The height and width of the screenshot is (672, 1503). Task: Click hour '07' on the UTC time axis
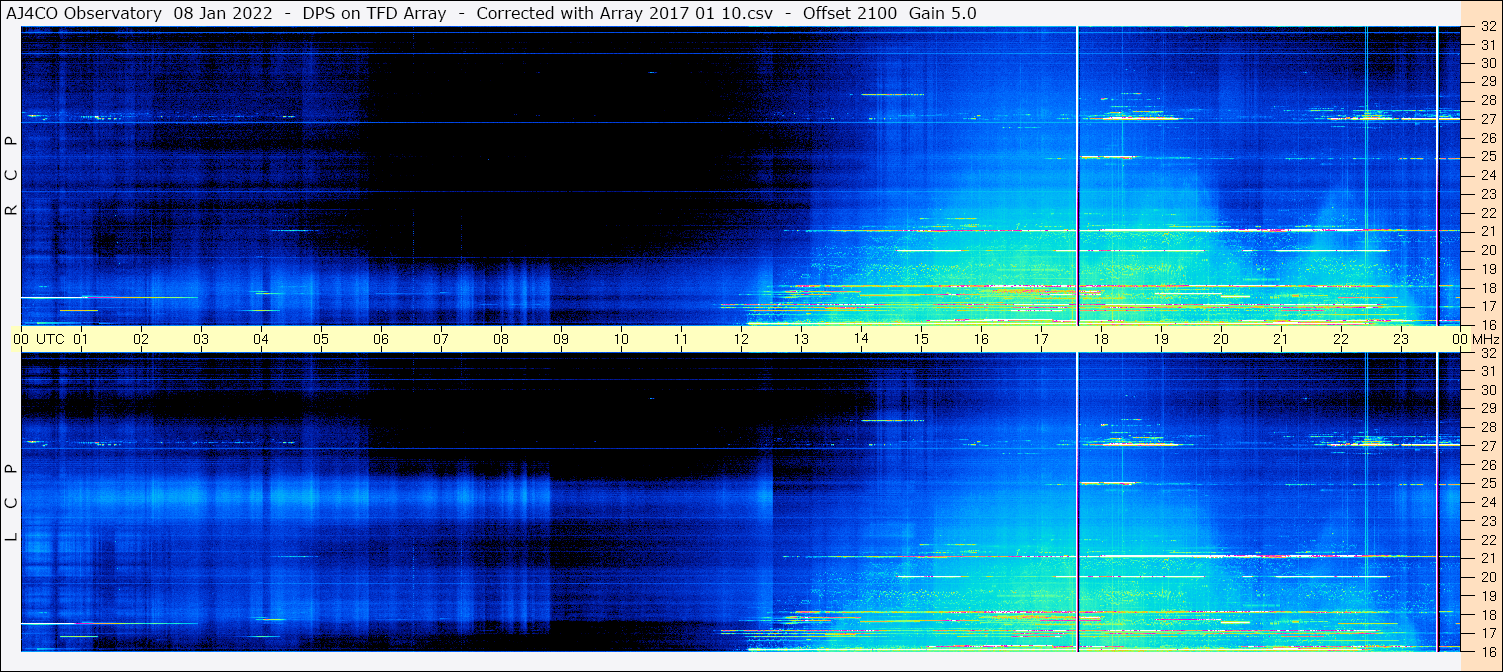tap(441, 339)
